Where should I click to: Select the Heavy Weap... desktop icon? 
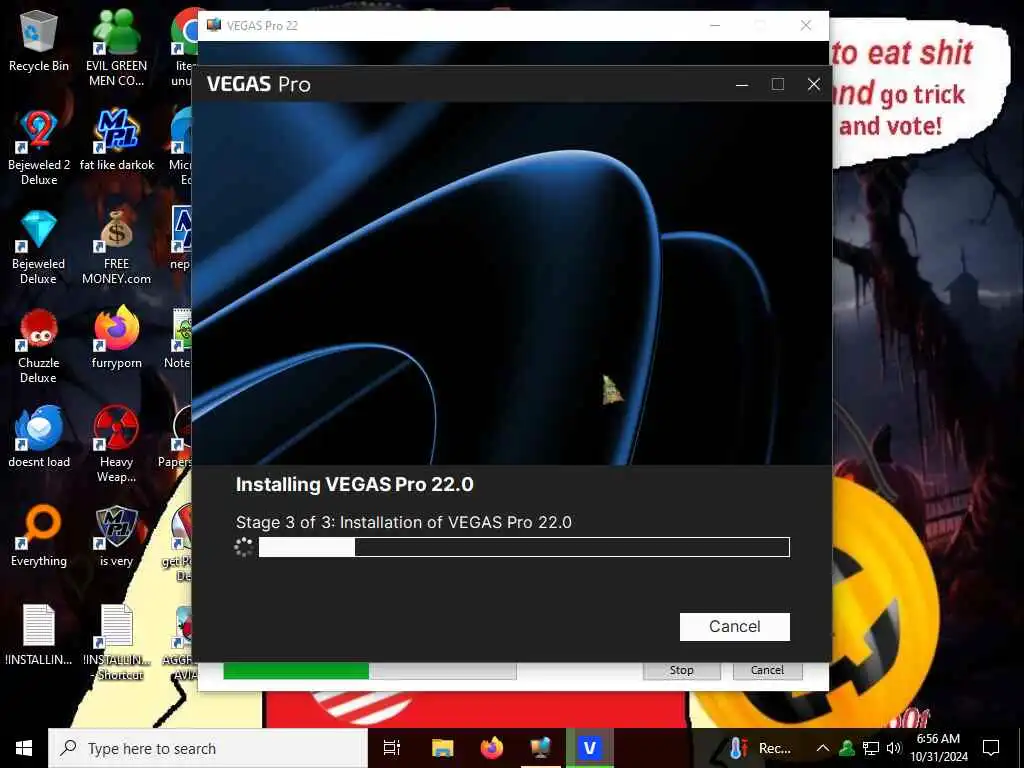(x=116, y=445)
